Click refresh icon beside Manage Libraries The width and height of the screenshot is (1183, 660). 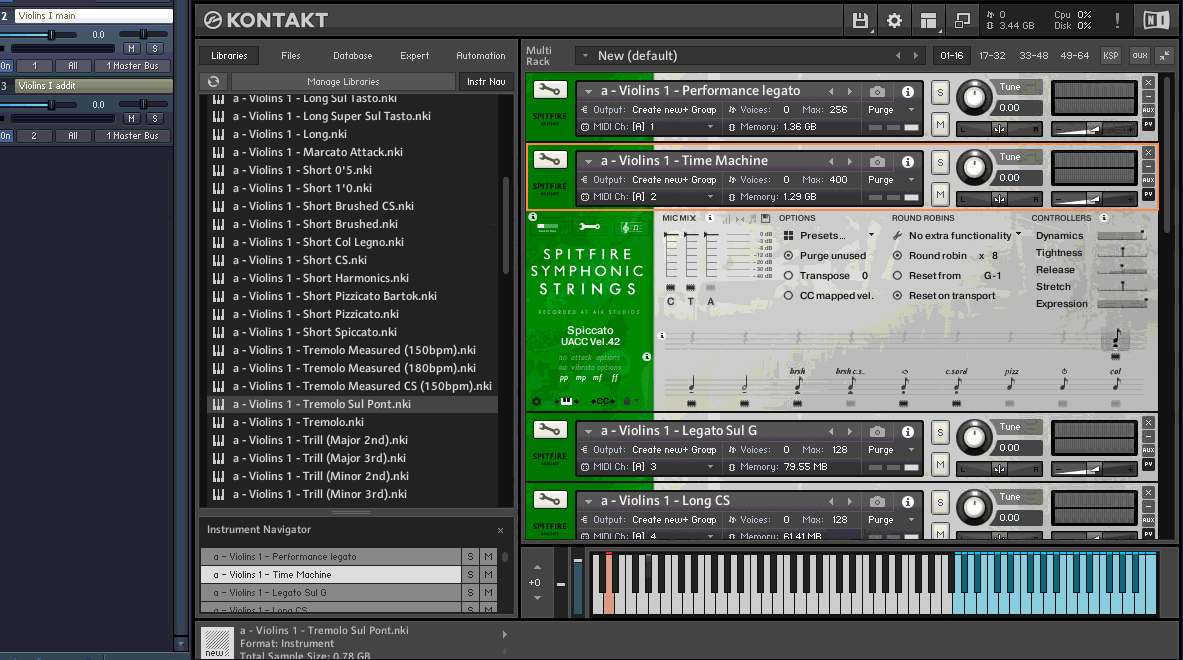click(212, 82)
